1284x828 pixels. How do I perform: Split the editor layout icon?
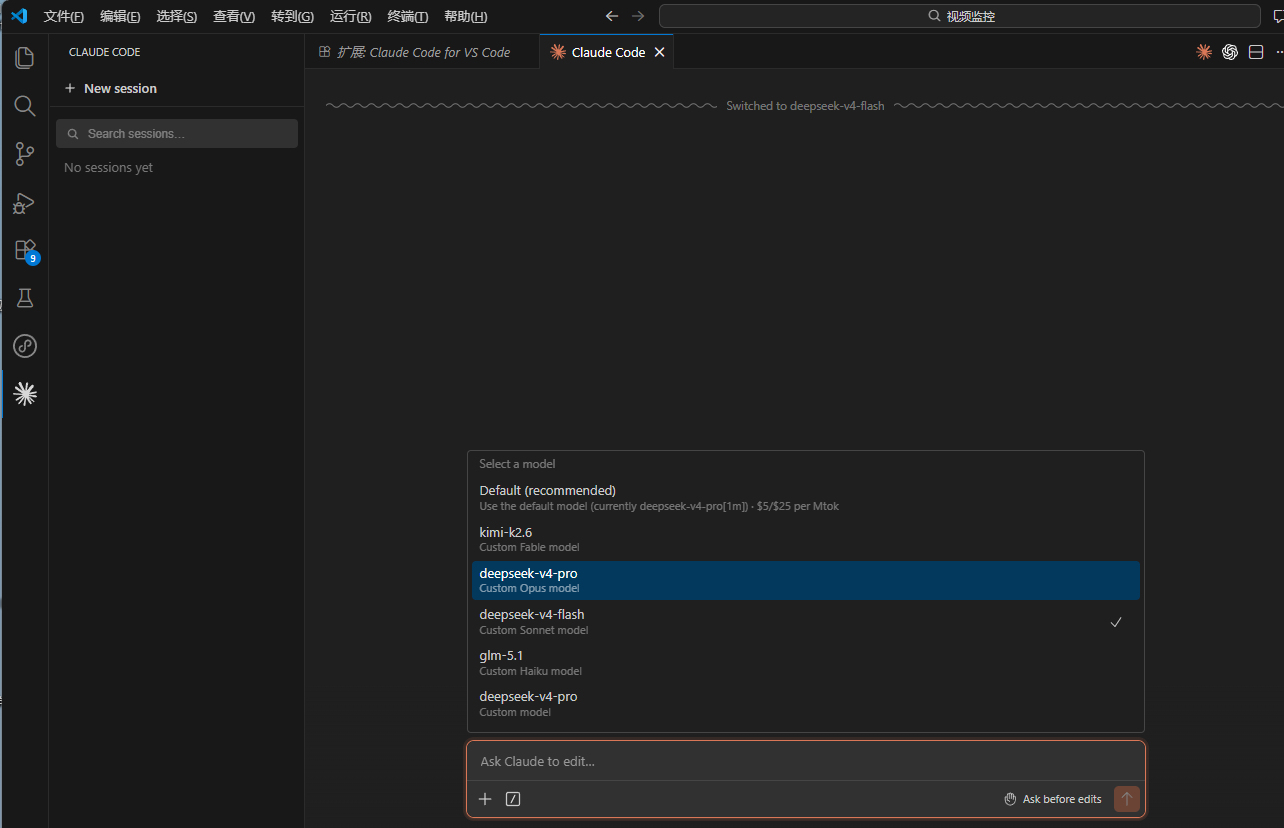(1256, 52)
